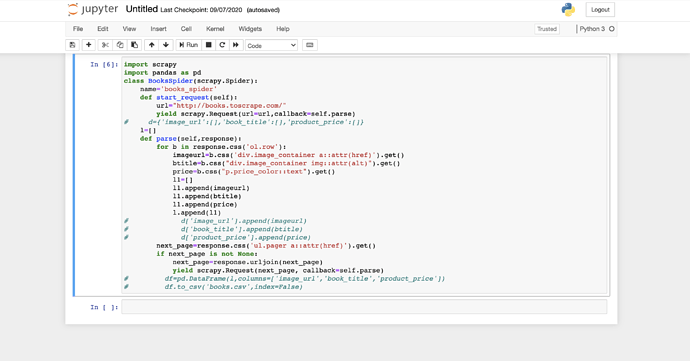
Task: Move selected cell up arrow
Action: [151, 45]
